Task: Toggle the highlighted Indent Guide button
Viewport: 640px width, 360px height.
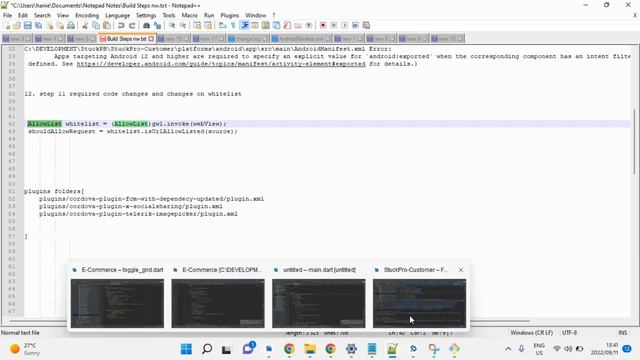Action: coord(244,25)
